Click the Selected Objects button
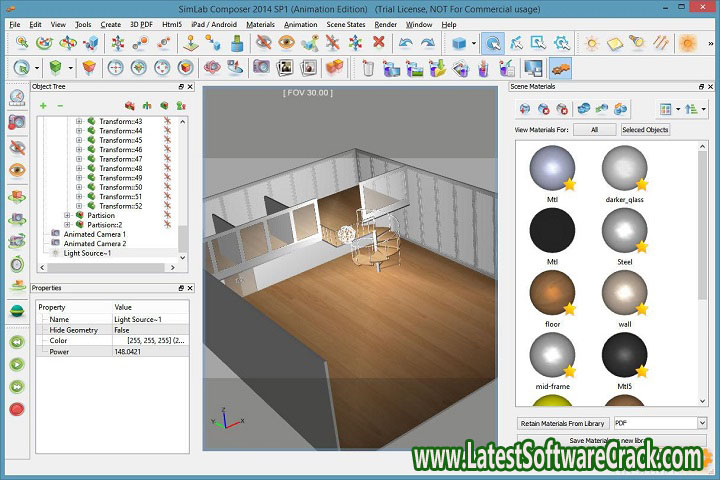The height and width of the screenshot is (480, 720). 645,130
